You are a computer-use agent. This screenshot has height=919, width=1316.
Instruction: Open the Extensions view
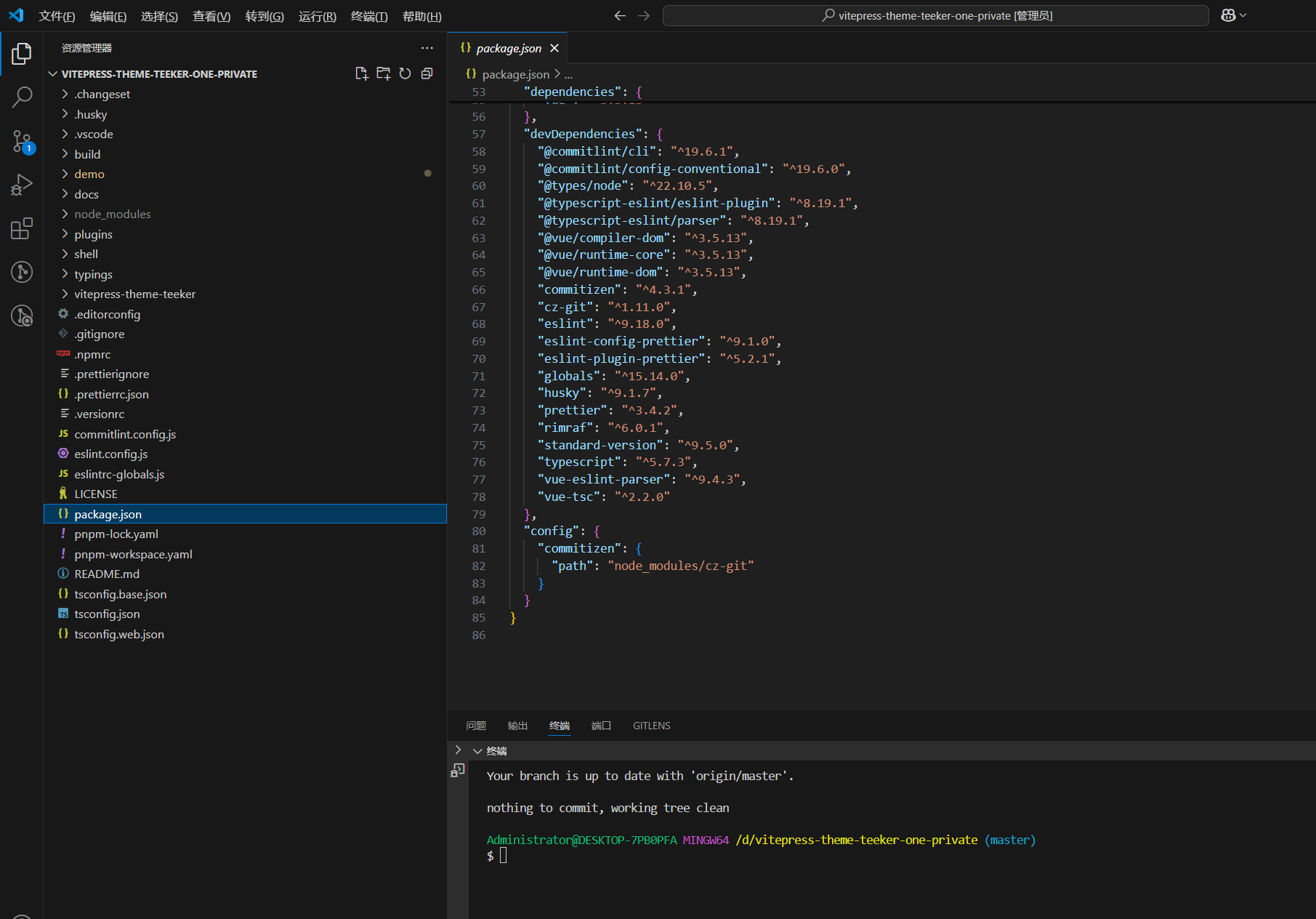pos(22,228)
